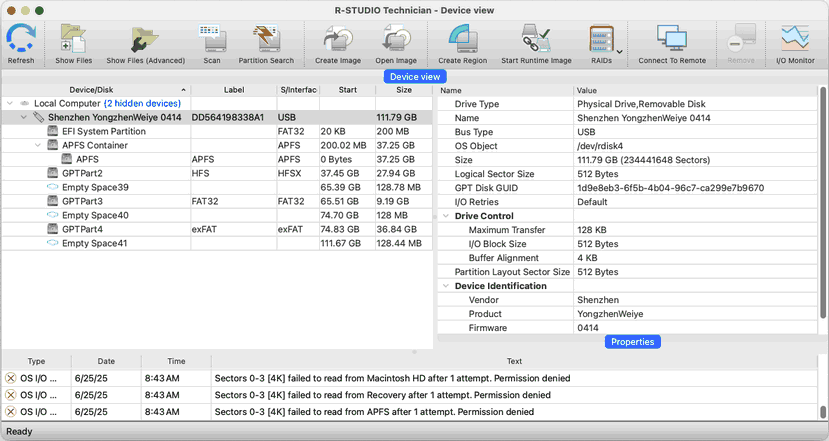Click the Create Image icon
The width and height of the screenshot is (829, 441).
[x=338, y=39]
